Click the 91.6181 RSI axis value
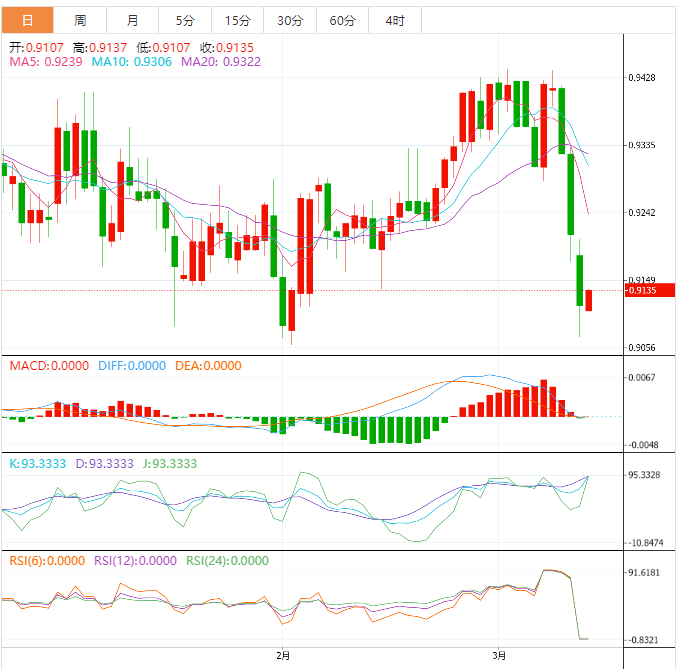Viewport: 679px width, 669px height. click(x=644, y=572)
